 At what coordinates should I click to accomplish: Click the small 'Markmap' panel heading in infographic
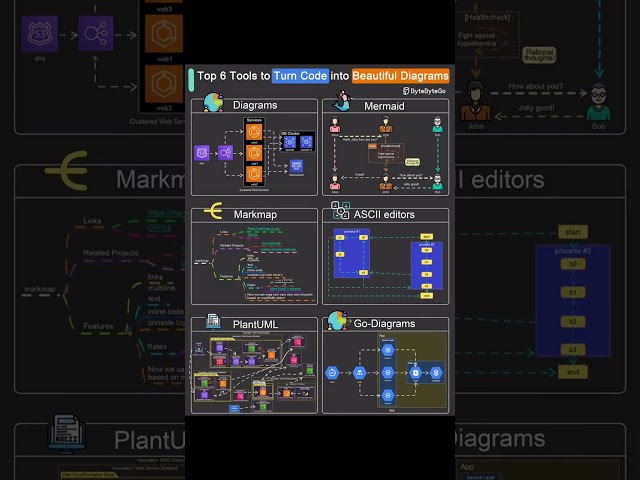click(255, 214)
